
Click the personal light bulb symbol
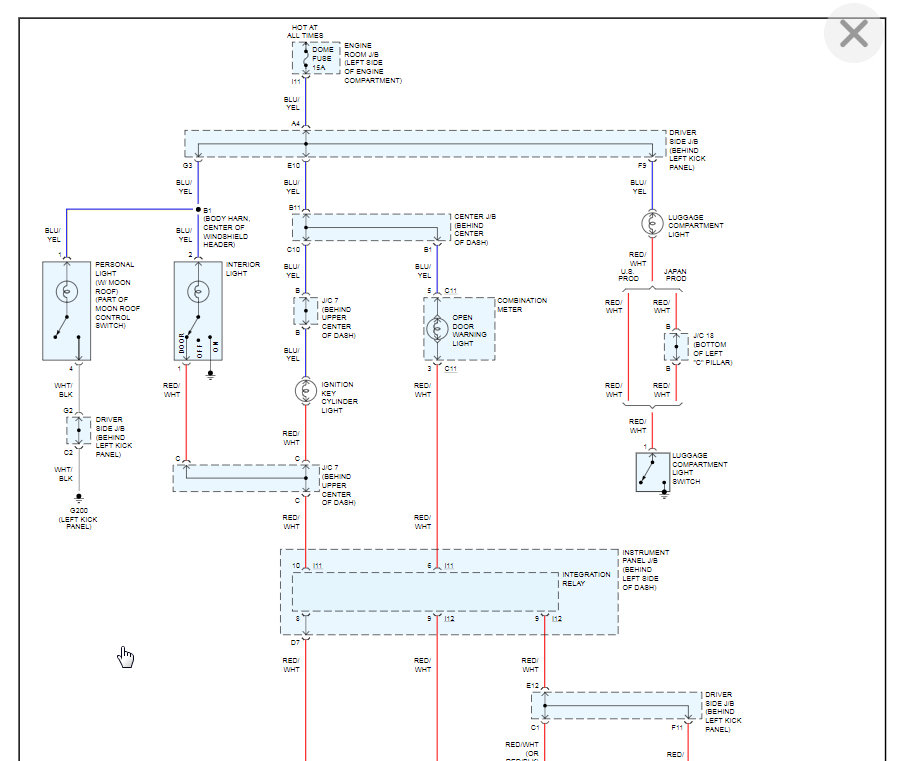67,291
